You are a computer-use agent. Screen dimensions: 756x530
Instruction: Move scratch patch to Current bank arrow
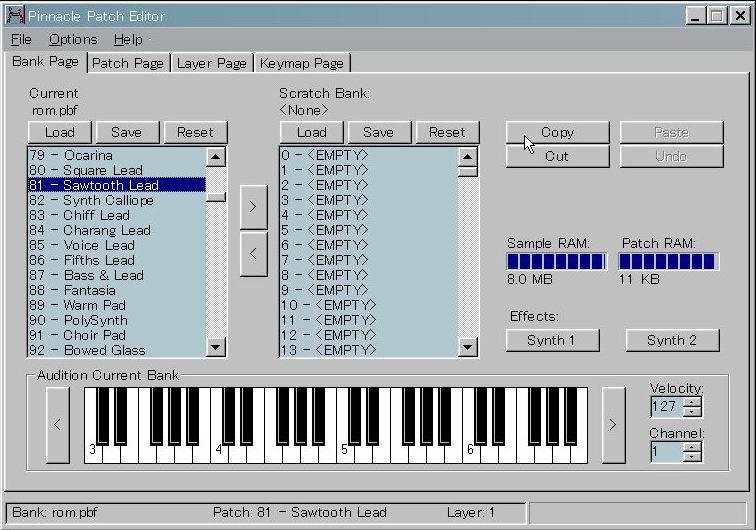(254, 254)
